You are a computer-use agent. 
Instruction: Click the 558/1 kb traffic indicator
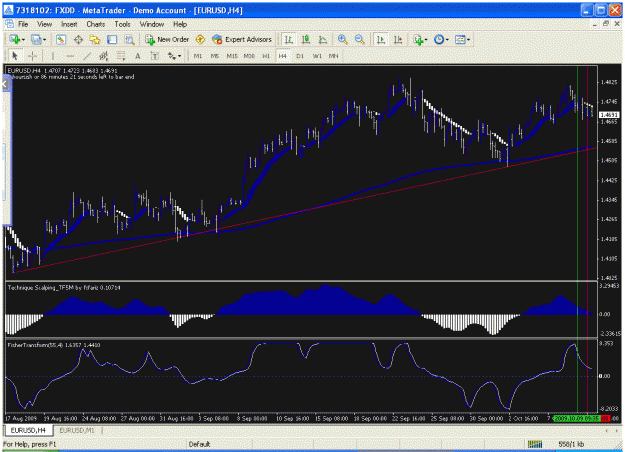pos(571,444)
